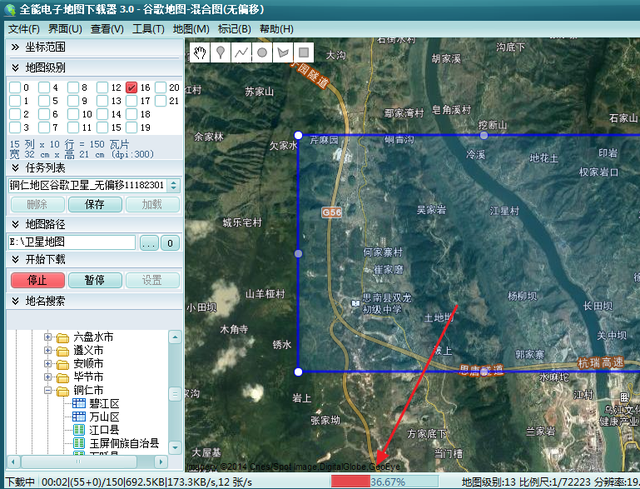
Task: Collapse the 地图级别 panel
Action: (15, 67)
